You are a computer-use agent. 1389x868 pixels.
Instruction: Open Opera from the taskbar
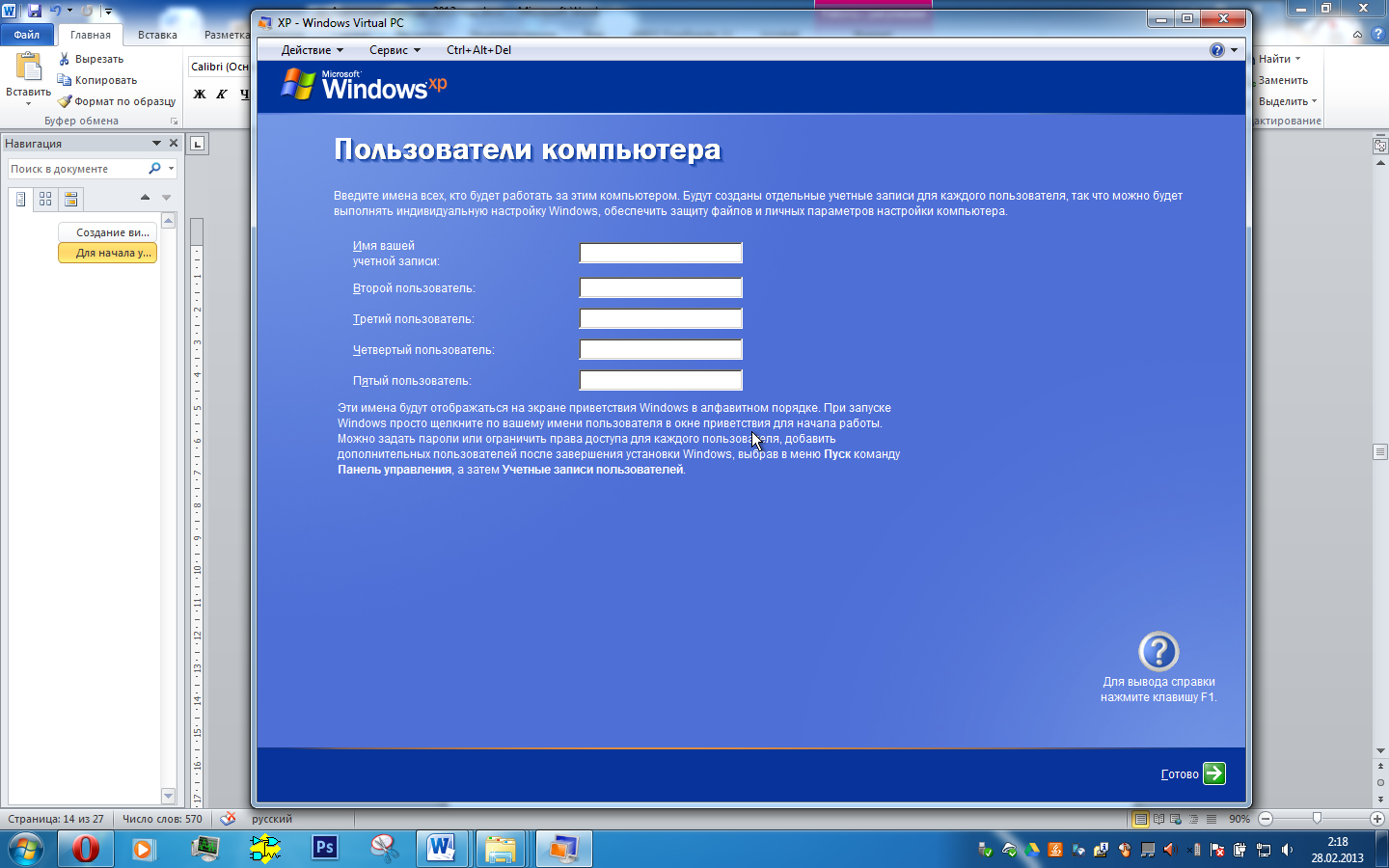pyautogui.click(x=86, y=849)
